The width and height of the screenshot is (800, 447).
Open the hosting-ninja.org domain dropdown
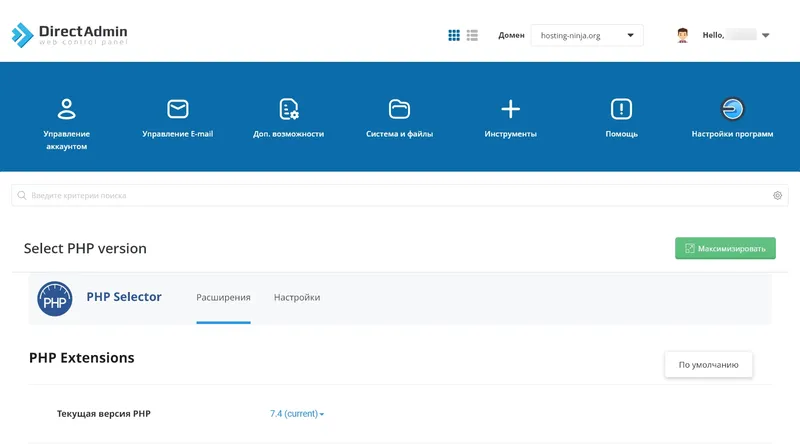pos(587,35)
